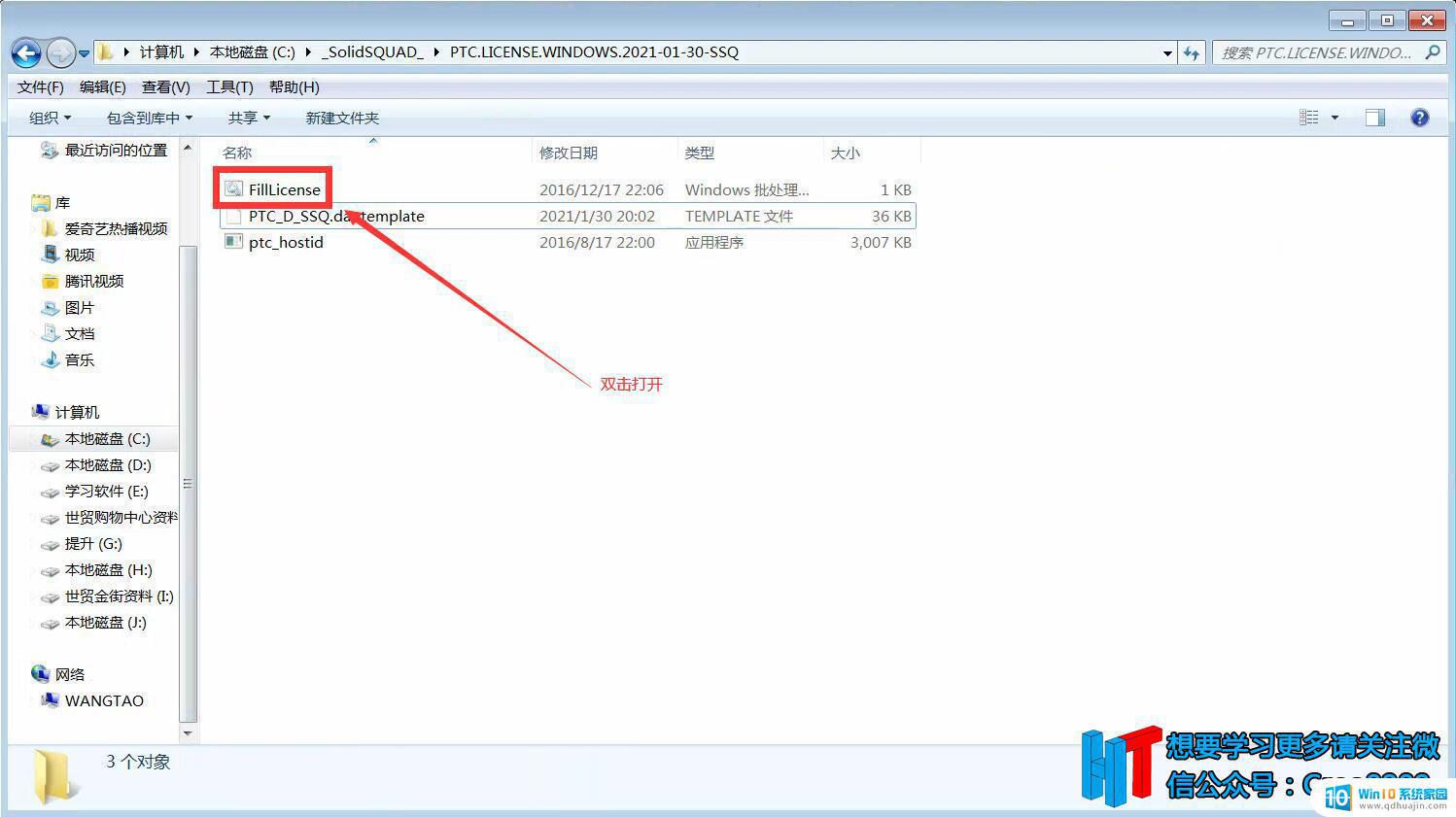Open the WANGTAO network computer
Image resolution: width=1456 pixels, height=817 pixels.
pos(104,700)
